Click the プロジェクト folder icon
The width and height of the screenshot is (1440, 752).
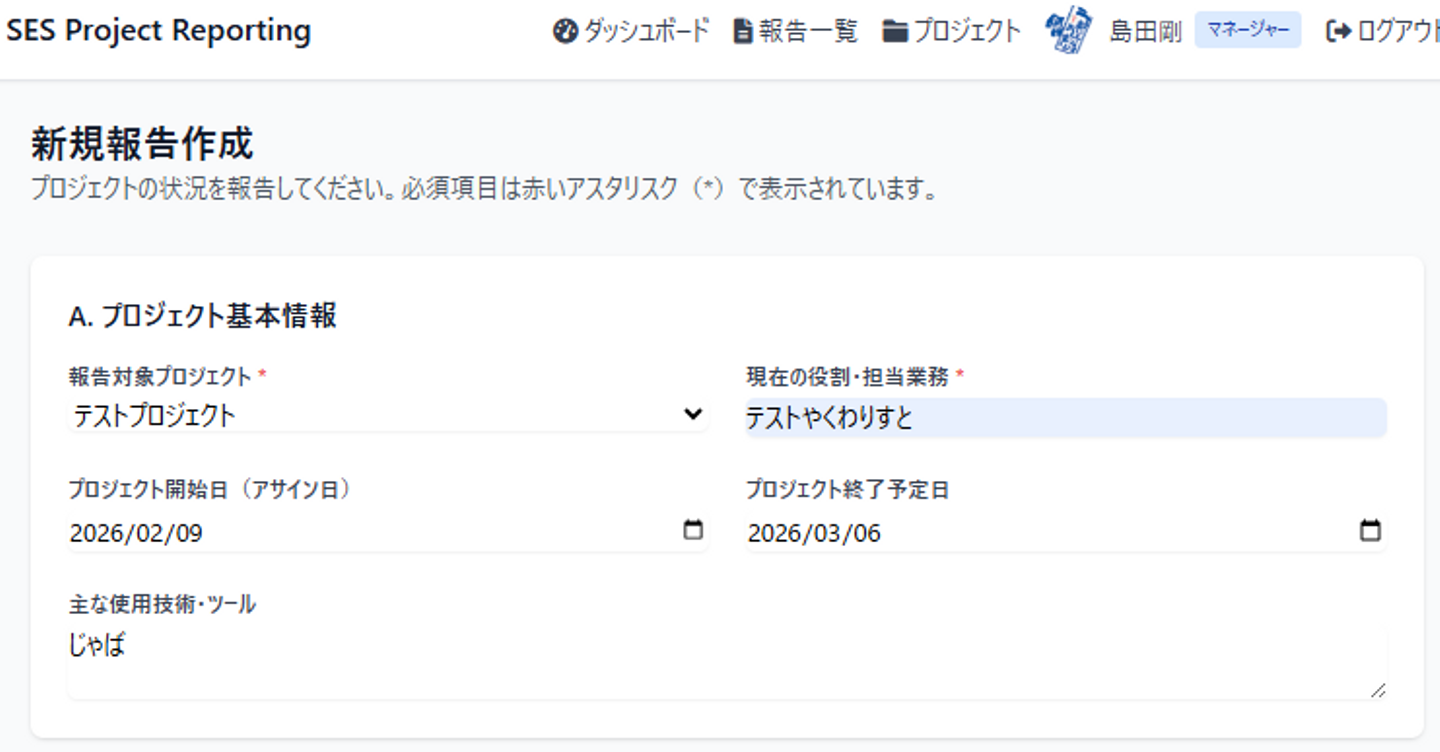pyautogui.click(x=895, y=32)
